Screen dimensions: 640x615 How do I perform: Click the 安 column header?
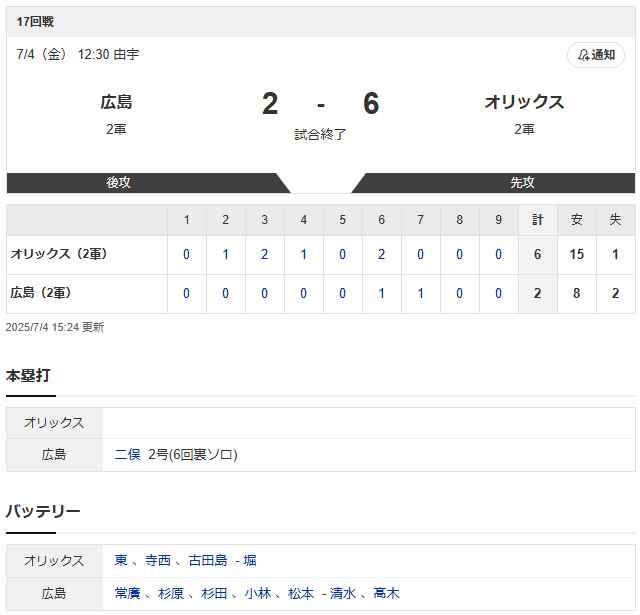576,220
